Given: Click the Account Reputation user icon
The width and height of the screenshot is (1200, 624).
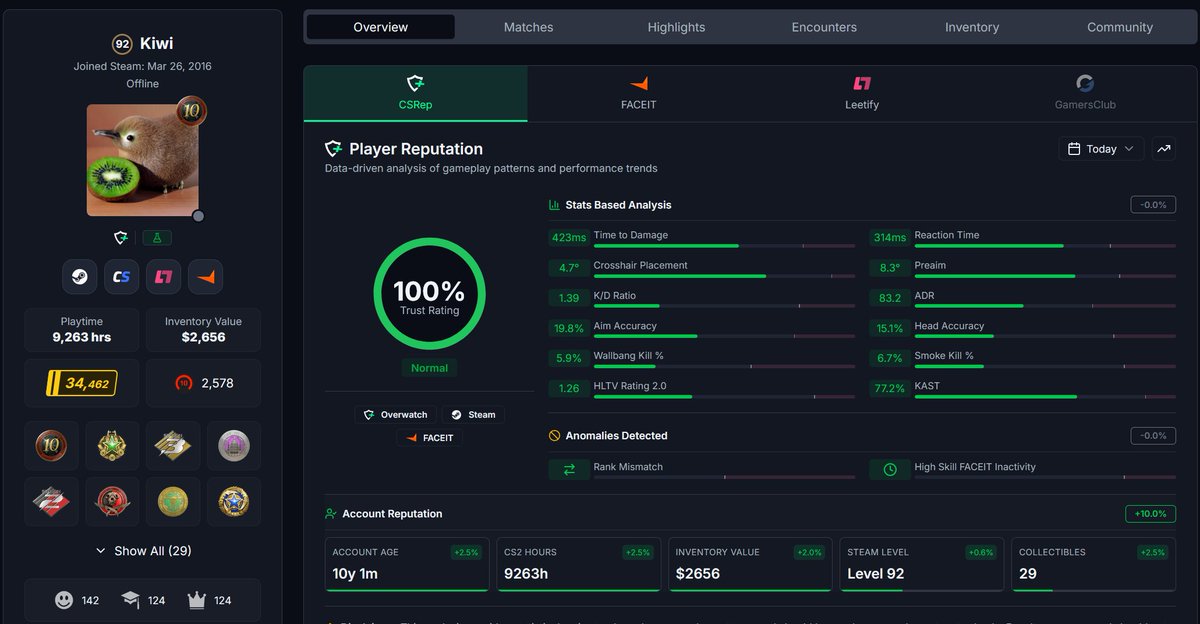Looking at the screenshot, I should (x=331, y=514).
